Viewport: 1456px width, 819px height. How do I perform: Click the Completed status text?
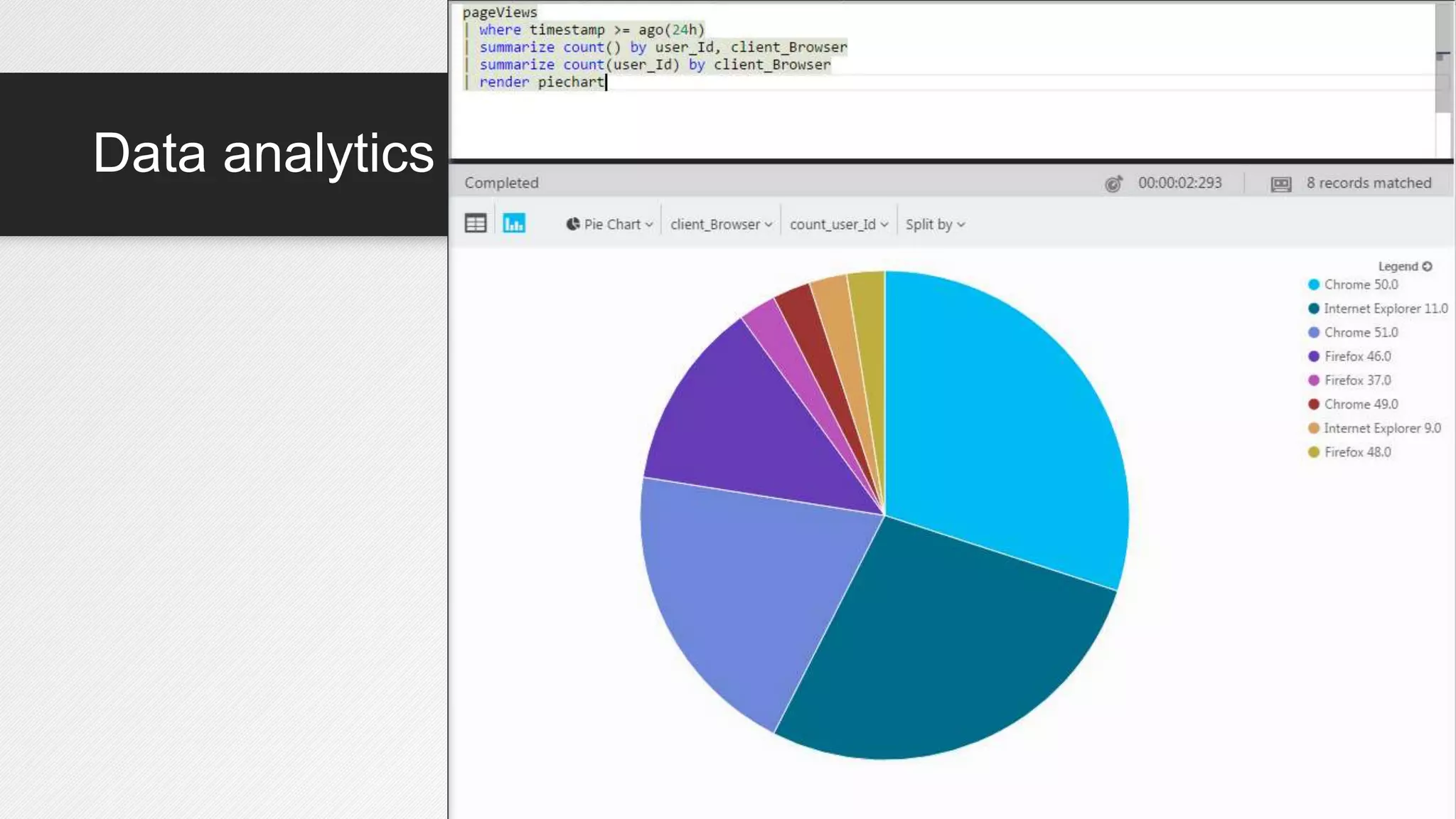pos(501,183)
